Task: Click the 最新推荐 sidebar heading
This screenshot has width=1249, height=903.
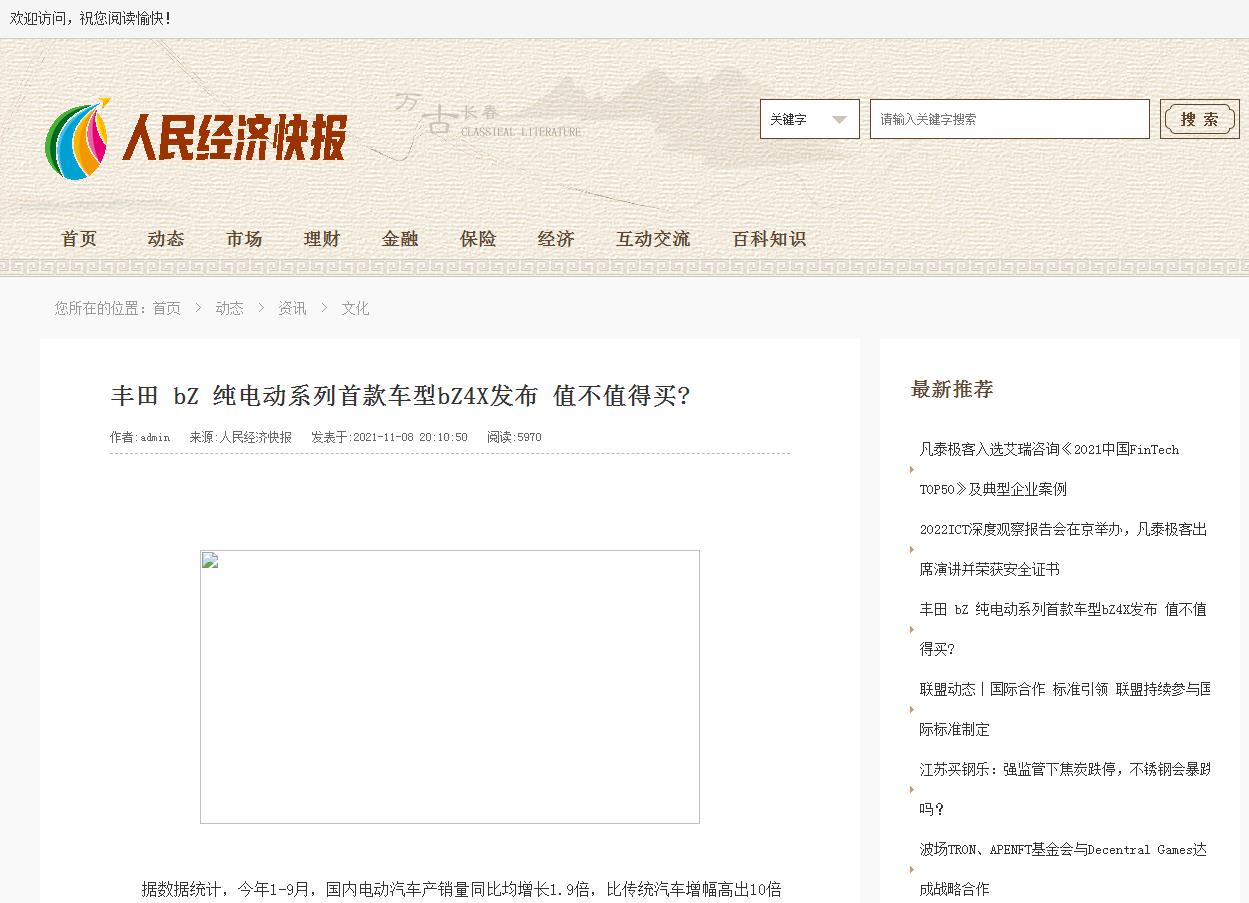Action: (x=952, y=389)
